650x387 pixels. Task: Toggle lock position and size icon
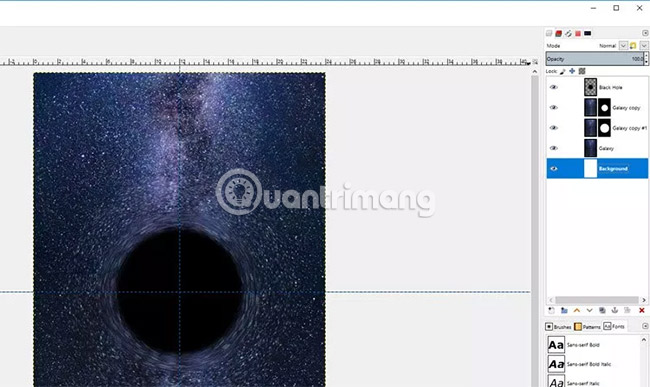pos(572,71)
